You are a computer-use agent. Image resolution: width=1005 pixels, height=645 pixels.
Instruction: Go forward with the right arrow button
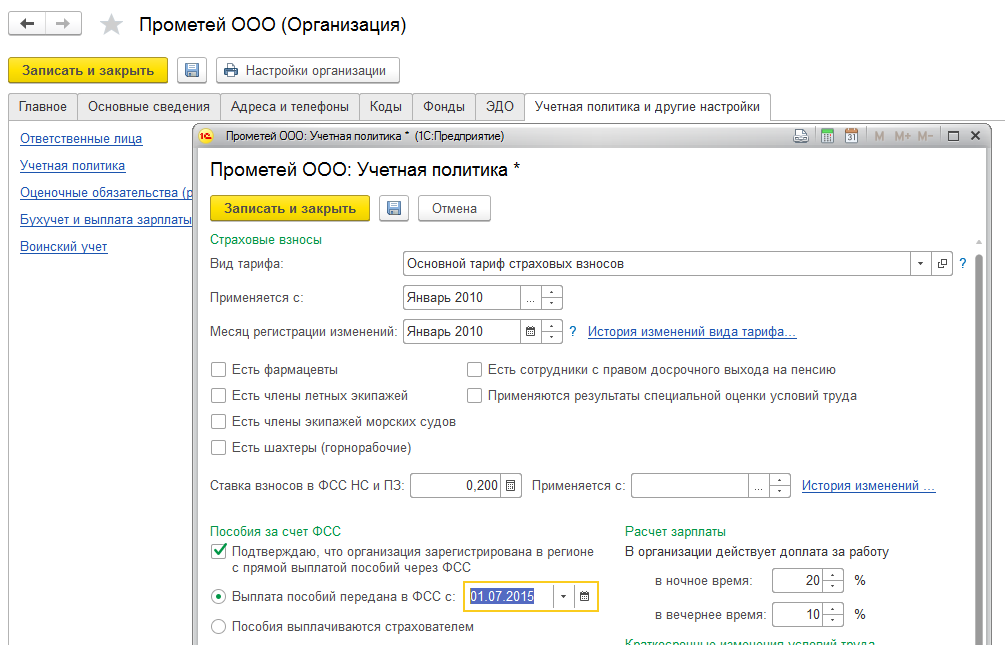pos(63,24)
